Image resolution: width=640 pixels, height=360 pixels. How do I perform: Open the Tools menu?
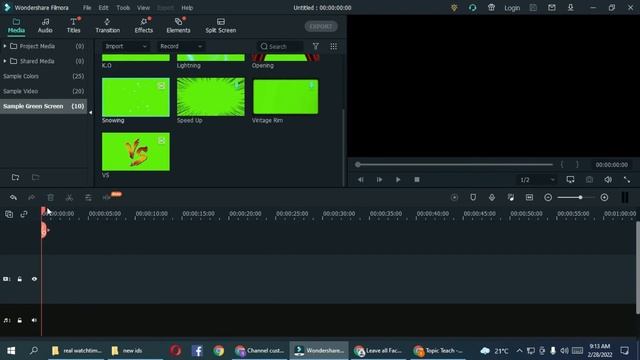pos(123,8)
